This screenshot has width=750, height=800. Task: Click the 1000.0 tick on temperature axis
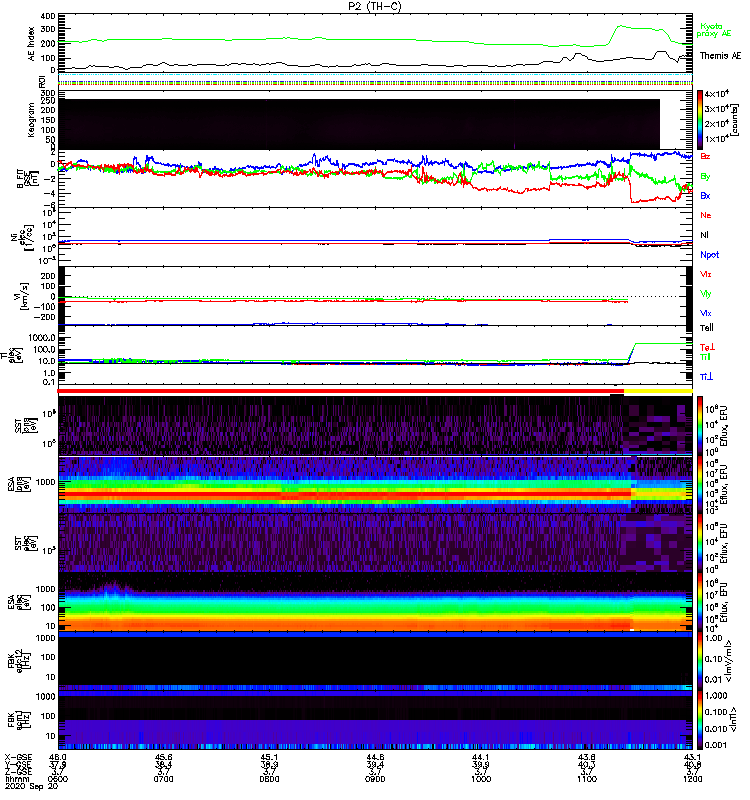[42, 338]
